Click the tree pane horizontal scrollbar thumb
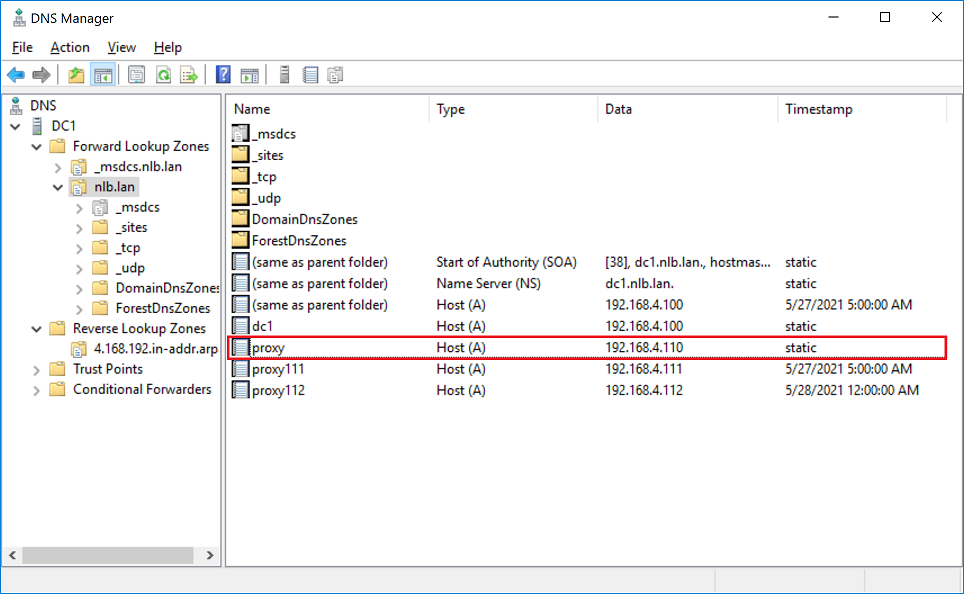Viewport: 964px width, 594px height. point(108,555)
